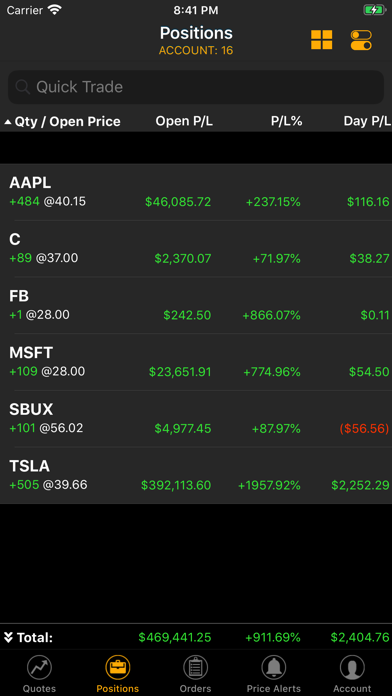Sort positions by P/L% header

tap(286, 121)
